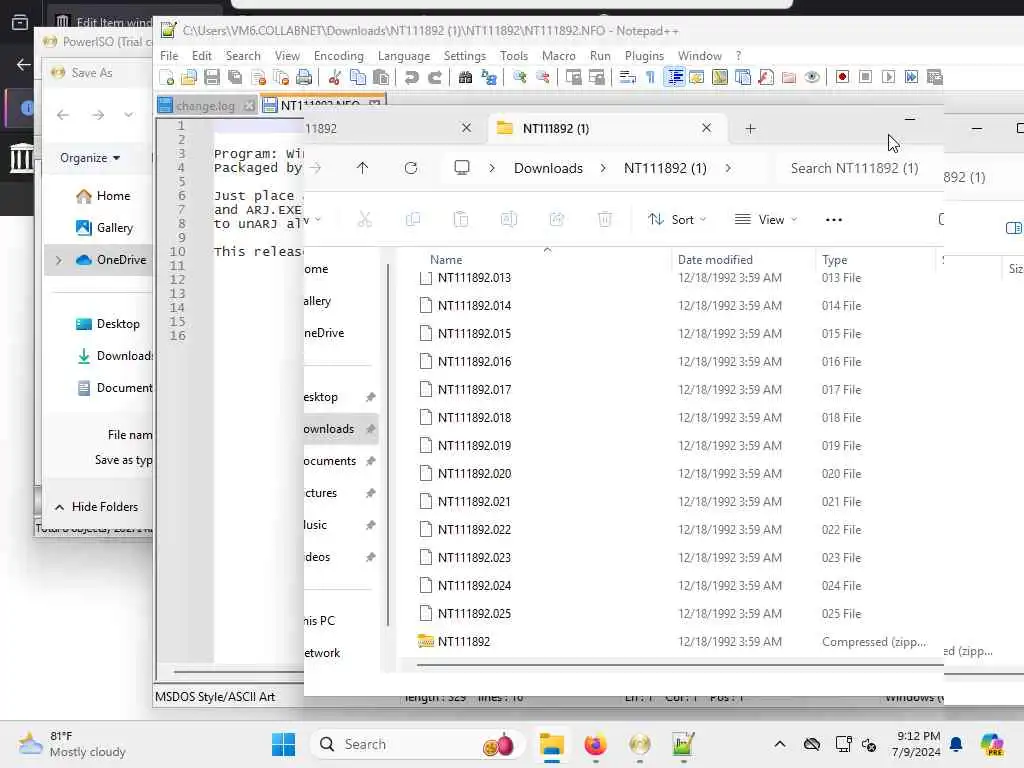Click the Up arrow in File Explorer

pos(362,168)
